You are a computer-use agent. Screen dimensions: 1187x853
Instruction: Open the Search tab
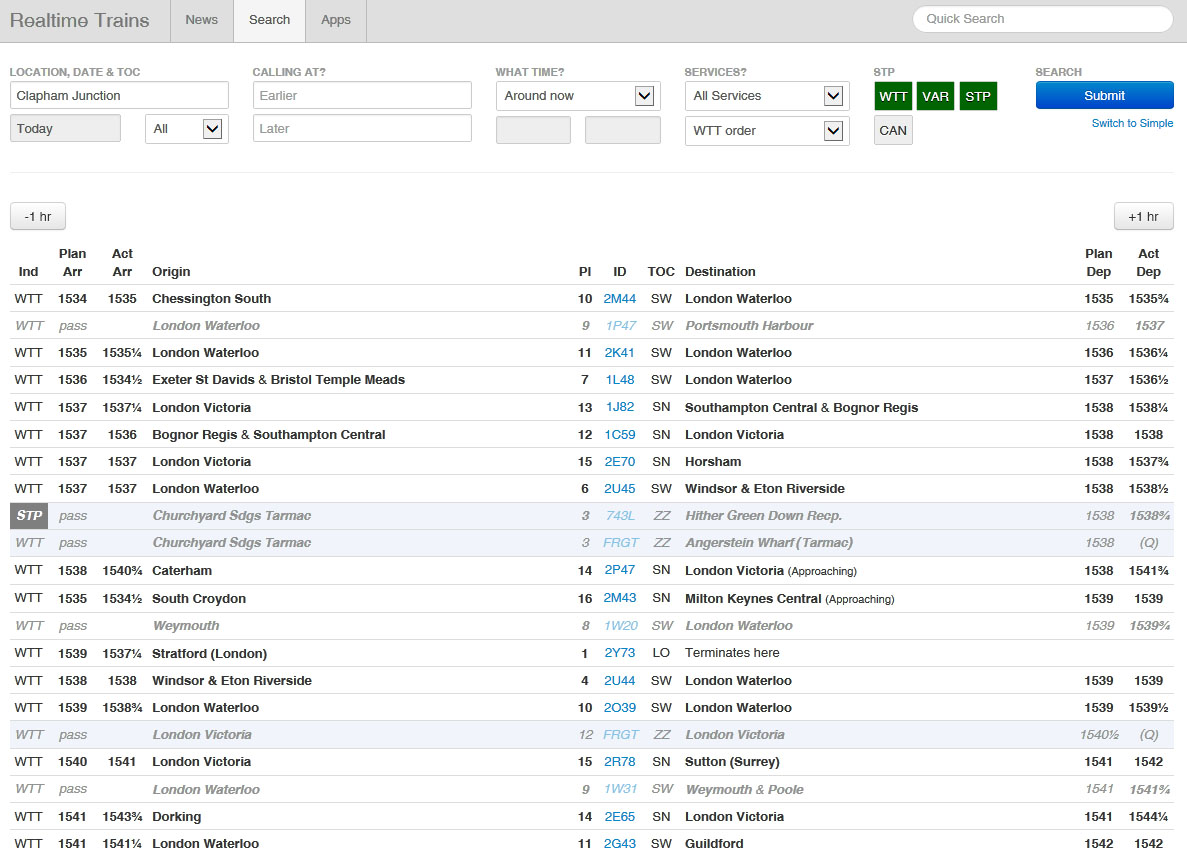point(269,20)
